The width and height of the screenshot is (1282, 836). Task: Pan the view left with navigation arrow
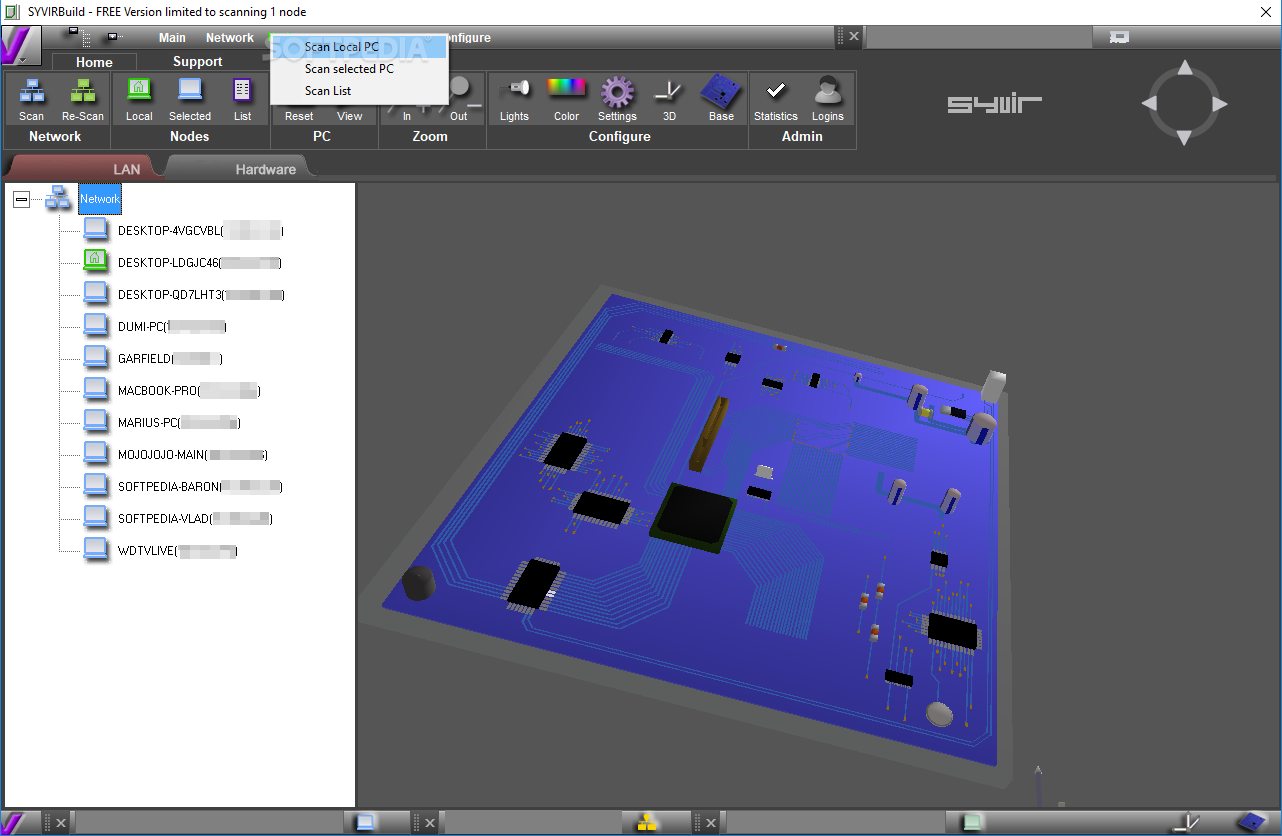1150,103
